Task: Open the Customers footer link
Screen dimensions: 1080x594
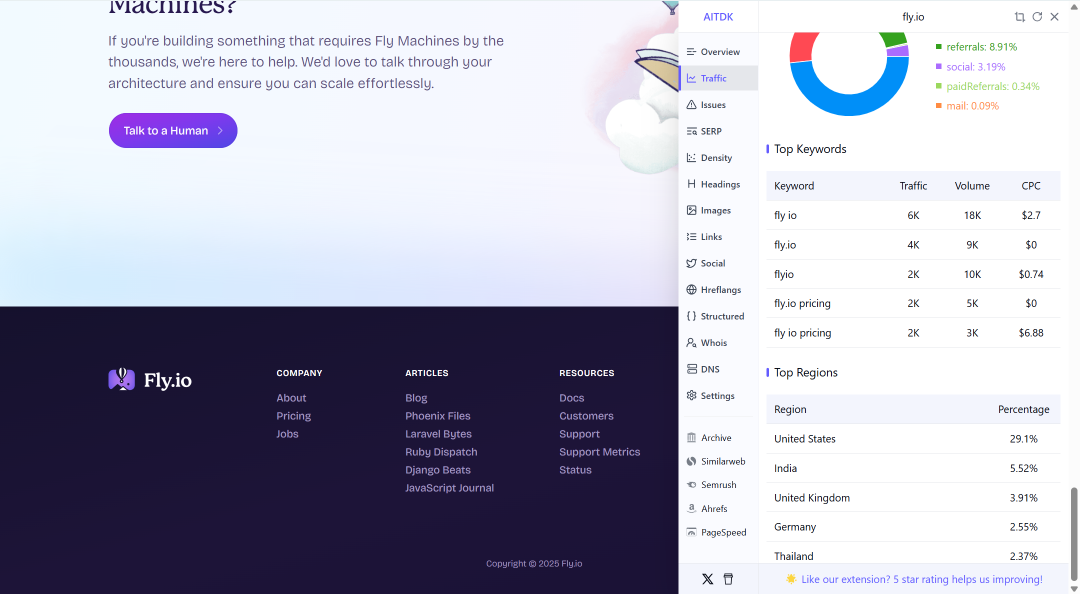Action: [x=586, y=416]
